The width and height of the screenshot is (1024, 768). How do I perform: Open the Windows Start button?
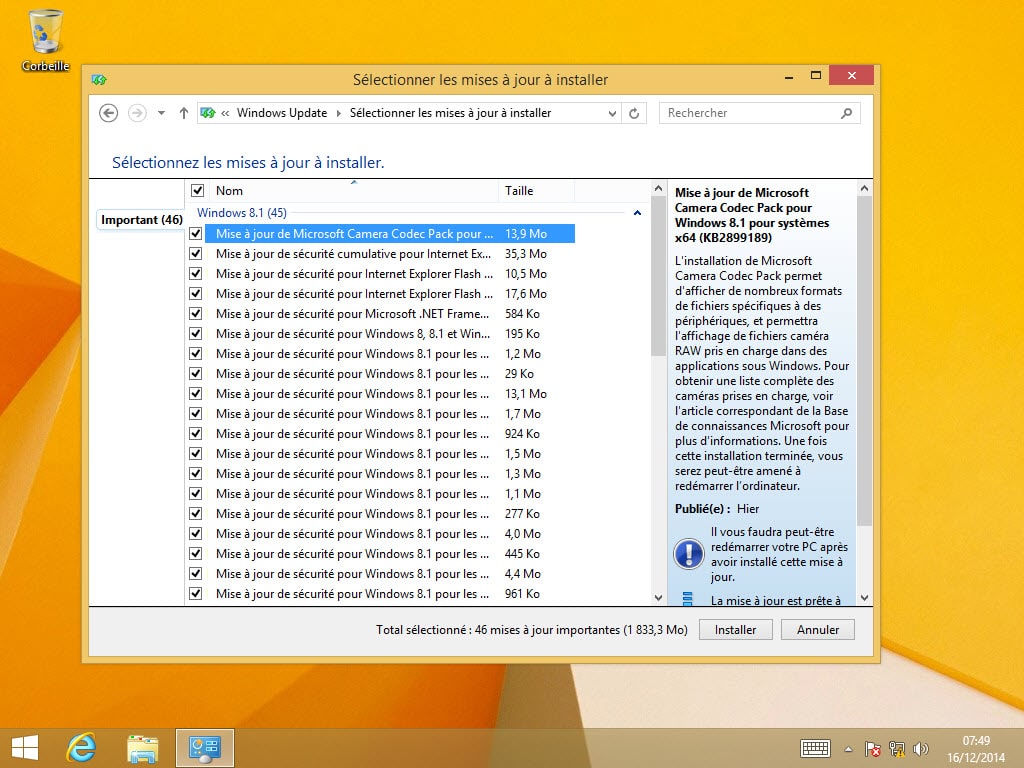25,748
